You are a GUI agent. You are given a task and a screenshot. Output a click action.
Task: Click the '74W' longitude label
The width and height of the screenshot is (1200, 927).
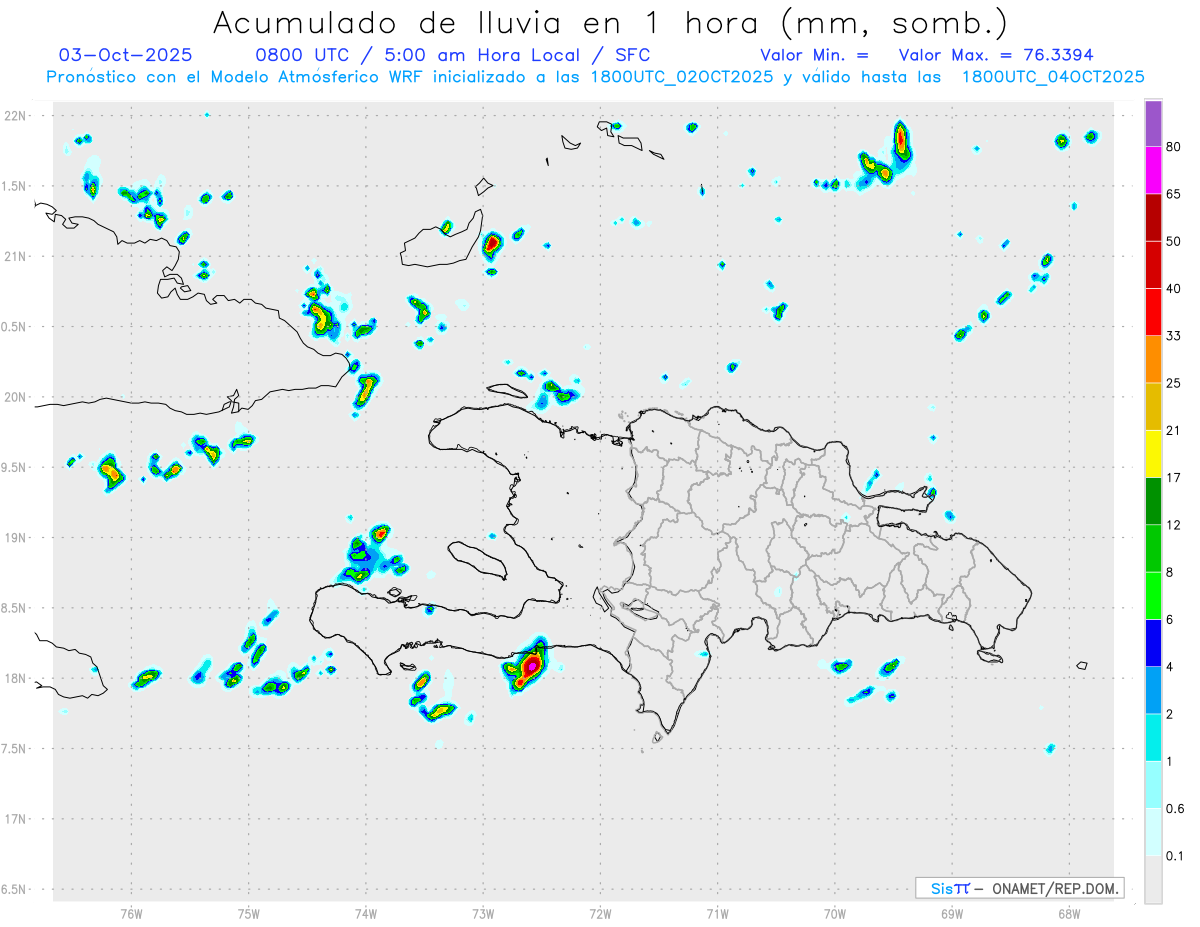[366, 914]
